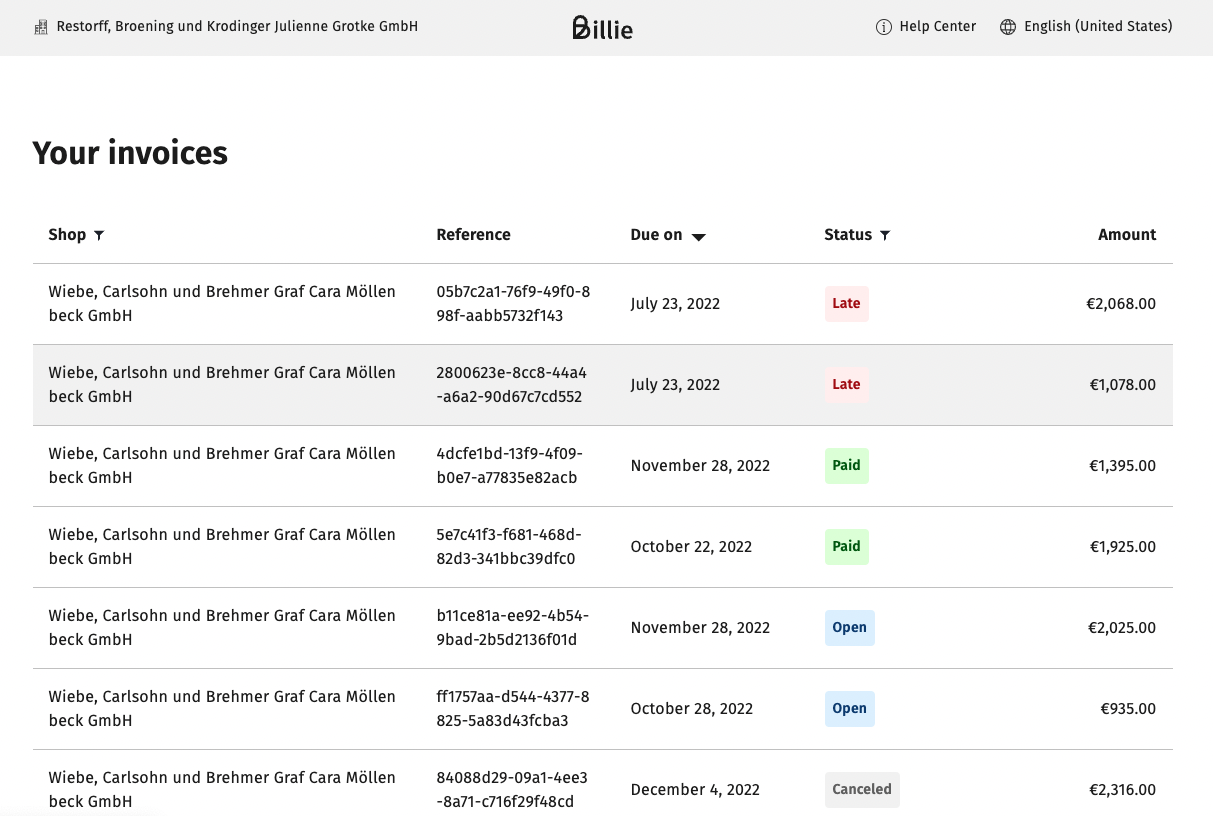
Task: Click the Canceled status badge
Action: pyautogui.click(x=862, y=790)
